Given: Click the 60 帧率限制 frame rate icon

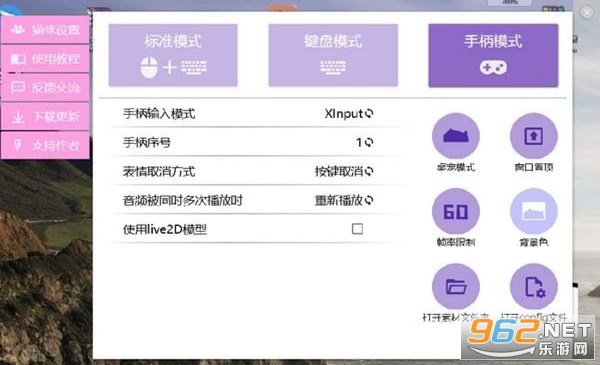Looking at the screenshot, I should click(455, 211).
